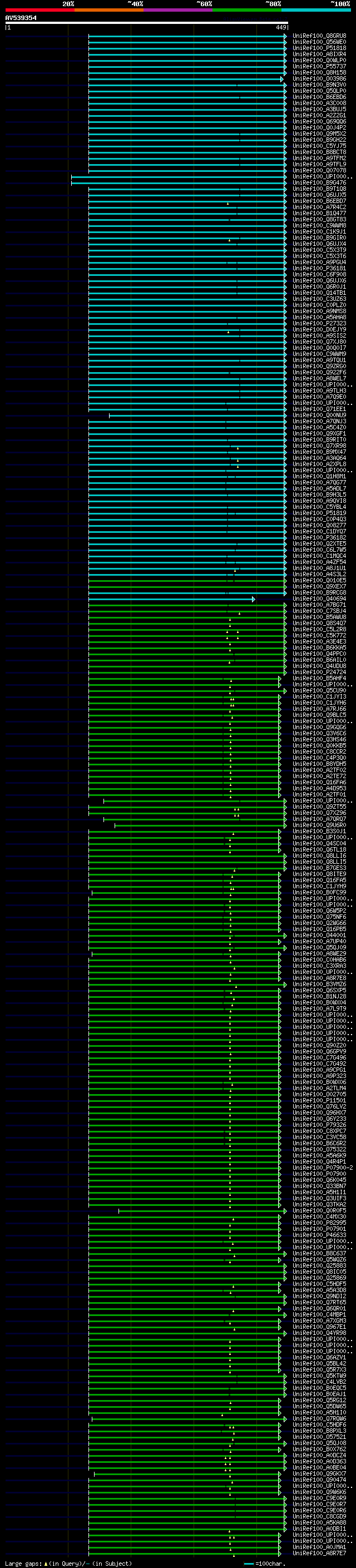
Task: Select label UniRef100_C9E0R9
Action: 319,1498
